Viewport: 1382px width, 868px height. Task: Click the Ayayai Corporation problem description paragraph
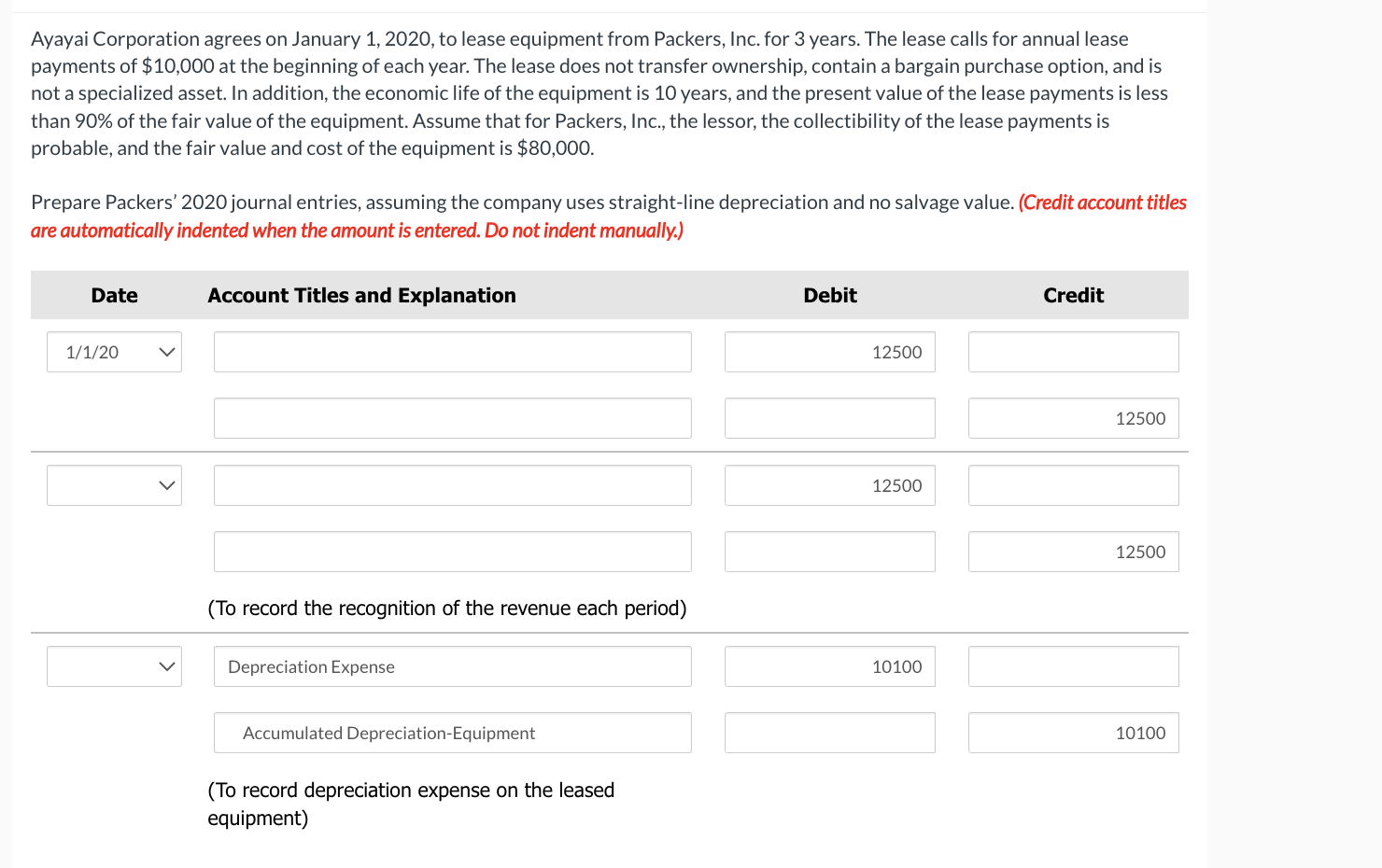coord(599,93)
